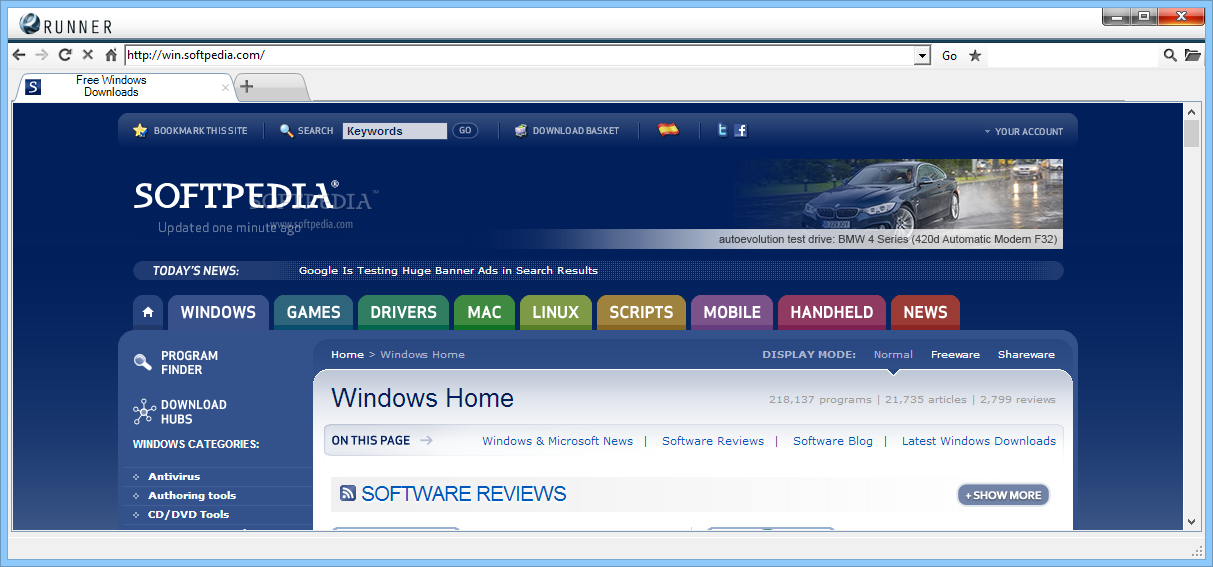Click the Software Reviews RSS icon
Image resolution: width=1213 pixels, height=567 pixels.
[x=348, y=493]
